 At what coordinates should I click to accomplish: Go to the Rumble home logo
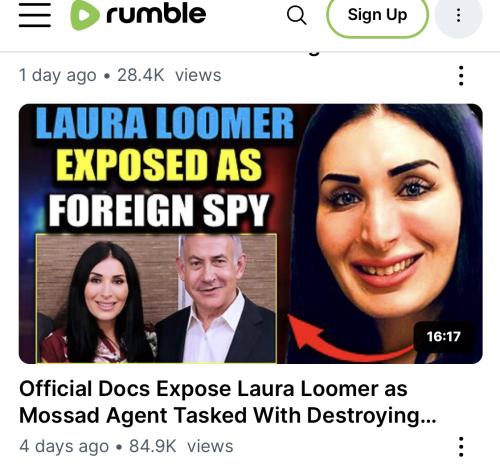click(x=138, y=15)
